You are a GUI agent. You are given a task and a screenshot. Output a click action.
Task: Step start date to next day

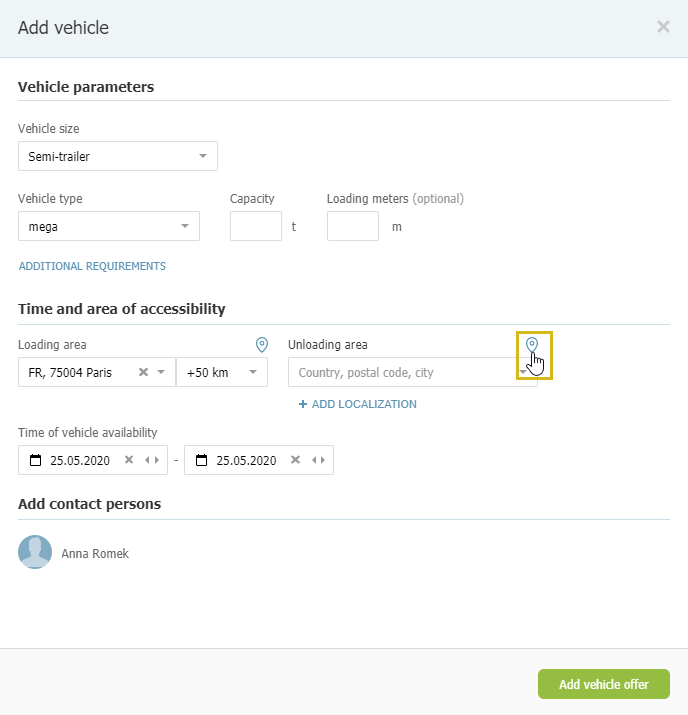pos(157,460)
